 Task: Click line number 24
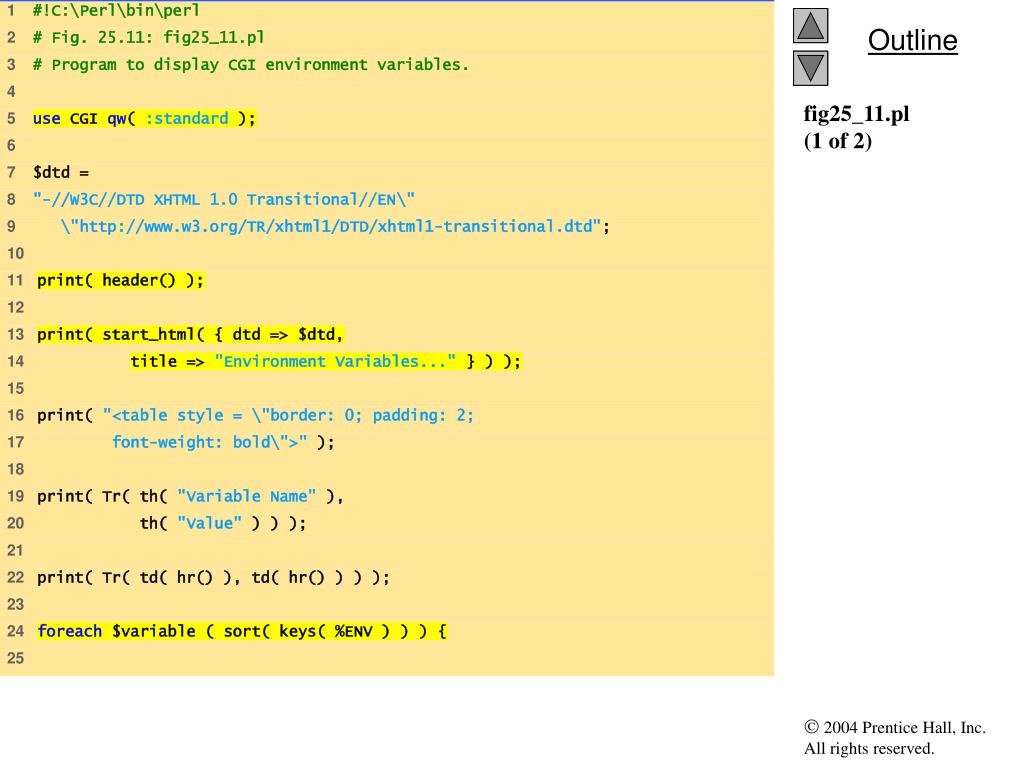point(15,631)
